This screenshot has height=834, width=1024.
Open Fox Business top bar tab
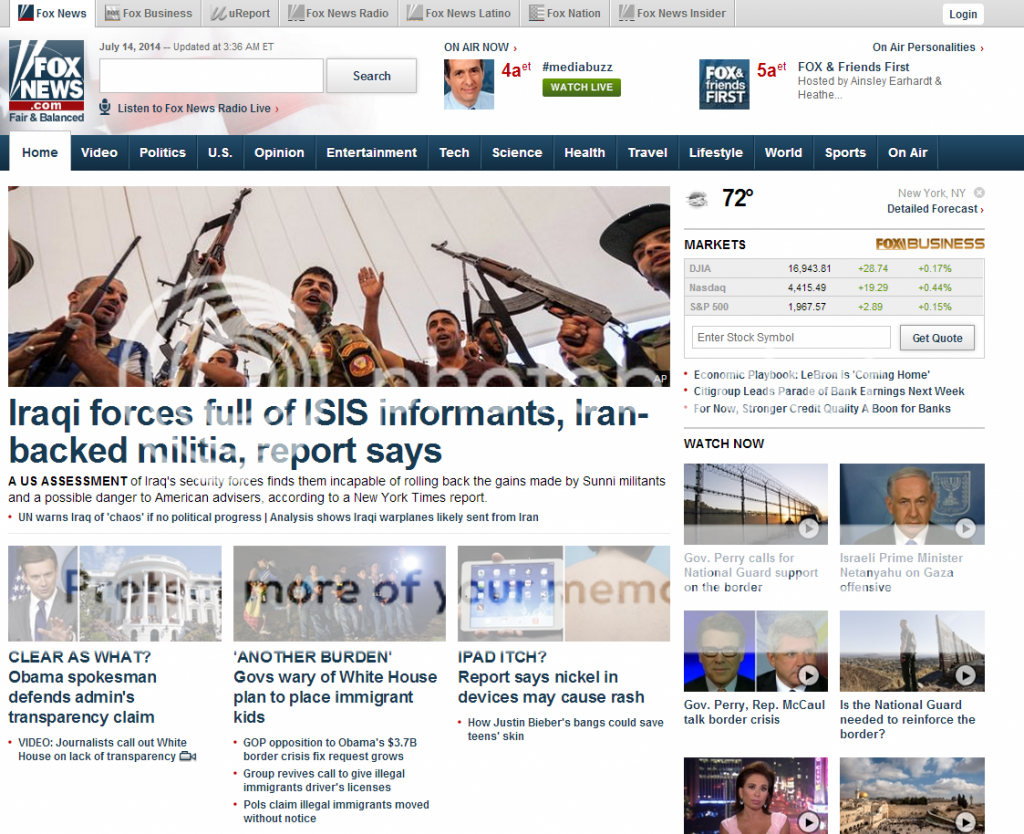click(x=149, y=13)
